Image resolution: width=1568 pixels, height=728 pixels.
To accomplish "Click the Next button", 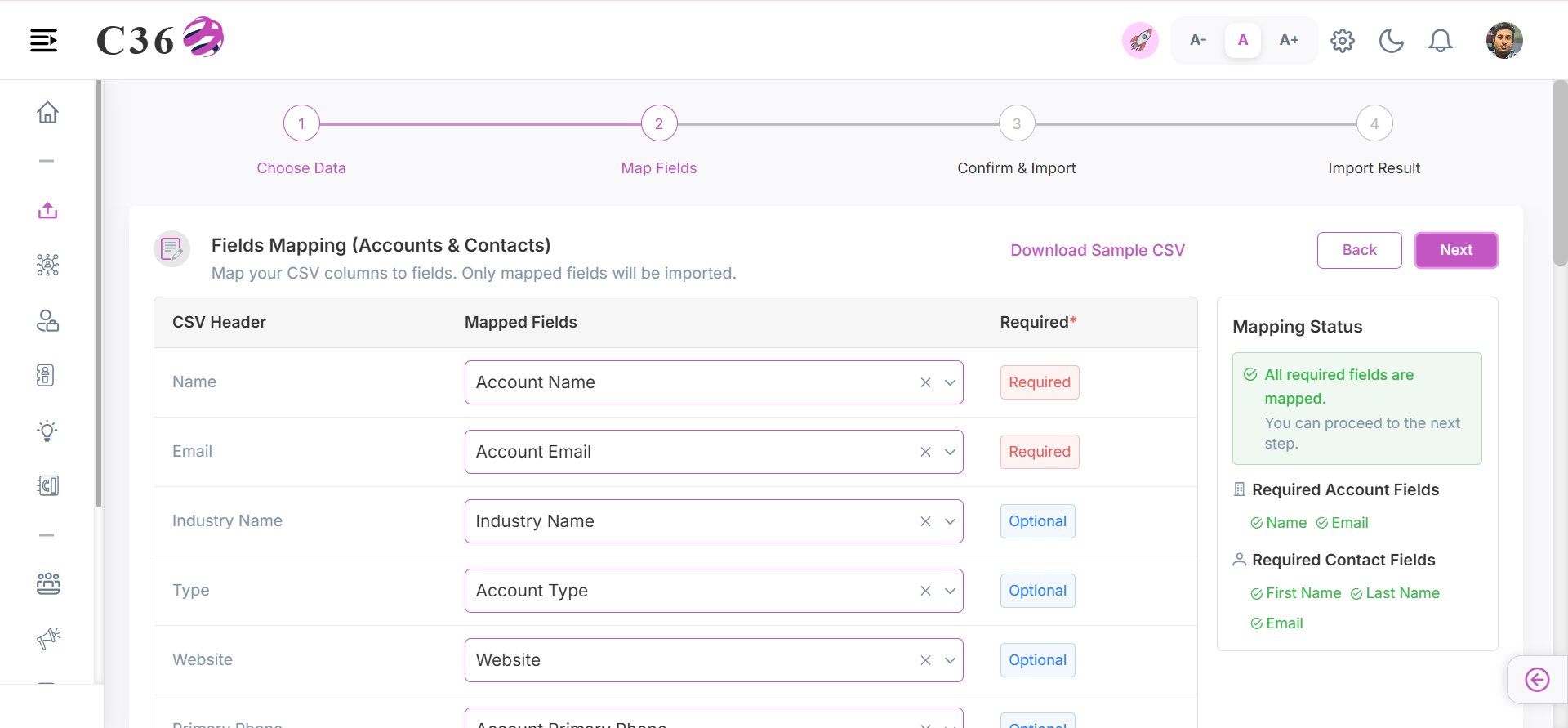I will 1456,250.
